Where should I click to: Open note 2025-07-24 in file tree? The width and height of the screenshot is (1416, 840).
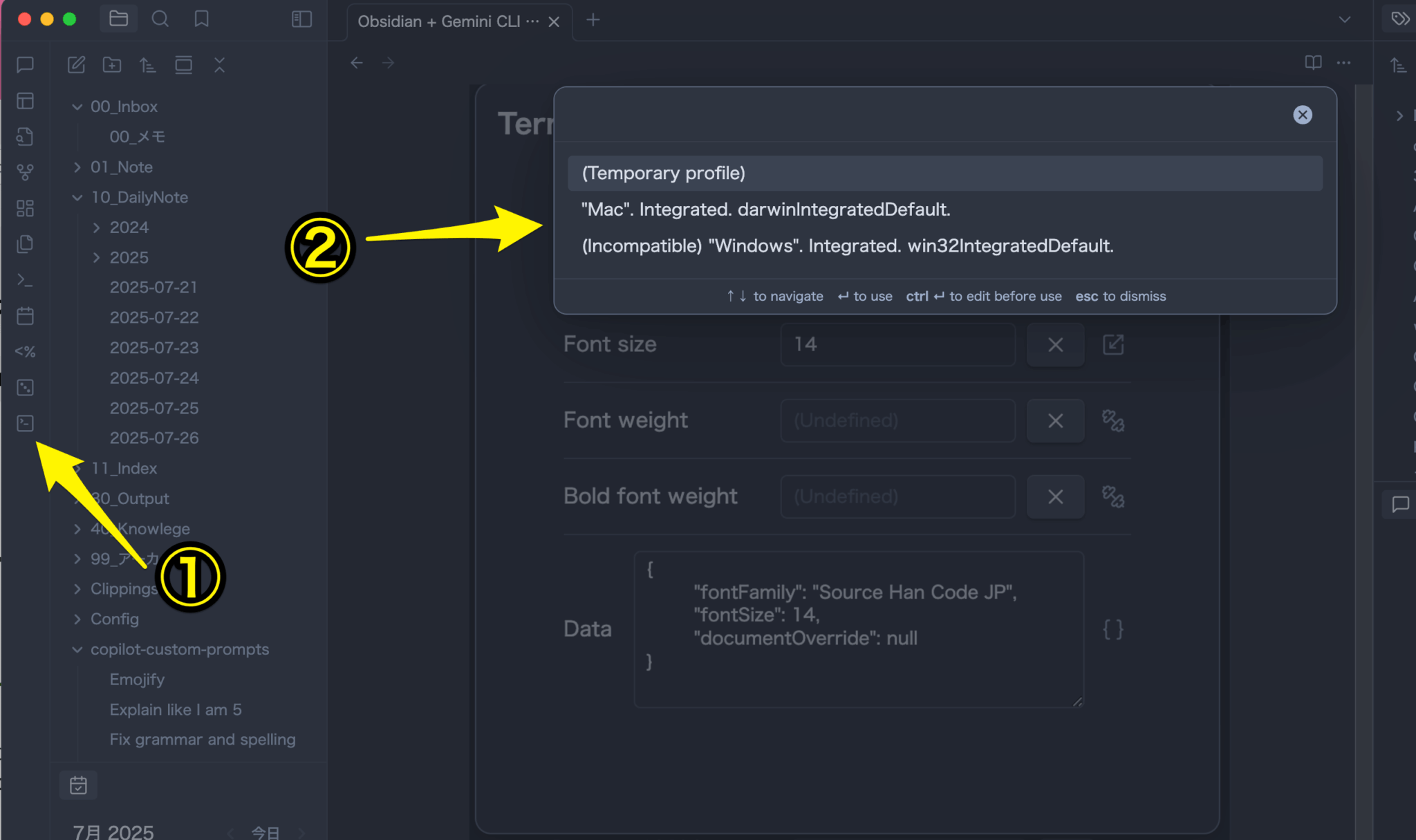coord(154,378)
